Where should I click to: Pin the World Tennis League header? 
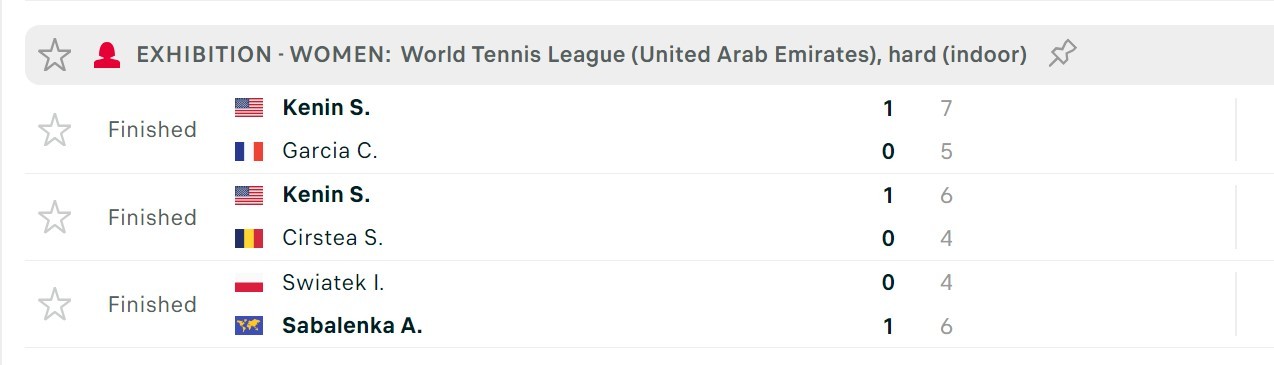[x=1062, y=55]
